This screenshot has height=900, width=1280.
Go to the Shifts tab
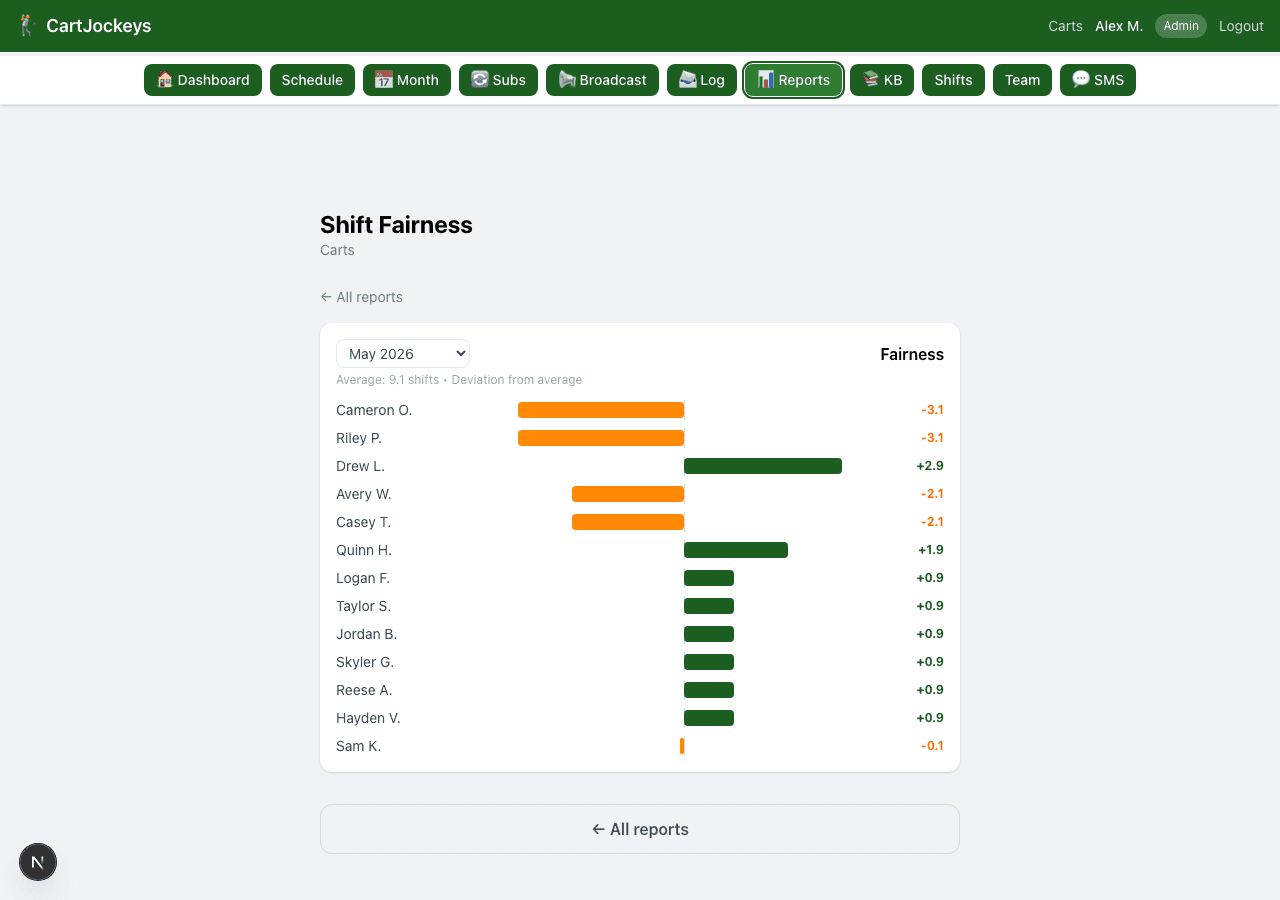click(953, 80)
